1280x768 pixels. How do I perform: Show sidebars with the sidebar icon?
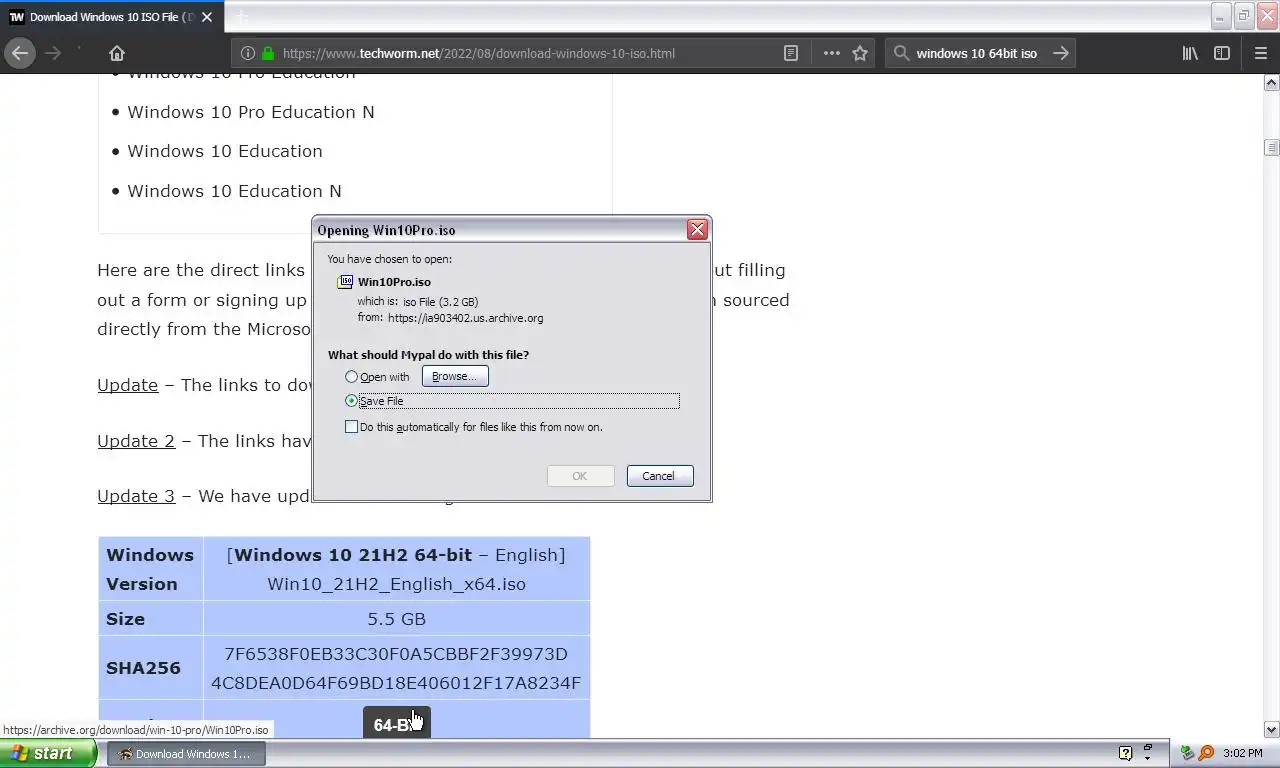pos(1222,53)
